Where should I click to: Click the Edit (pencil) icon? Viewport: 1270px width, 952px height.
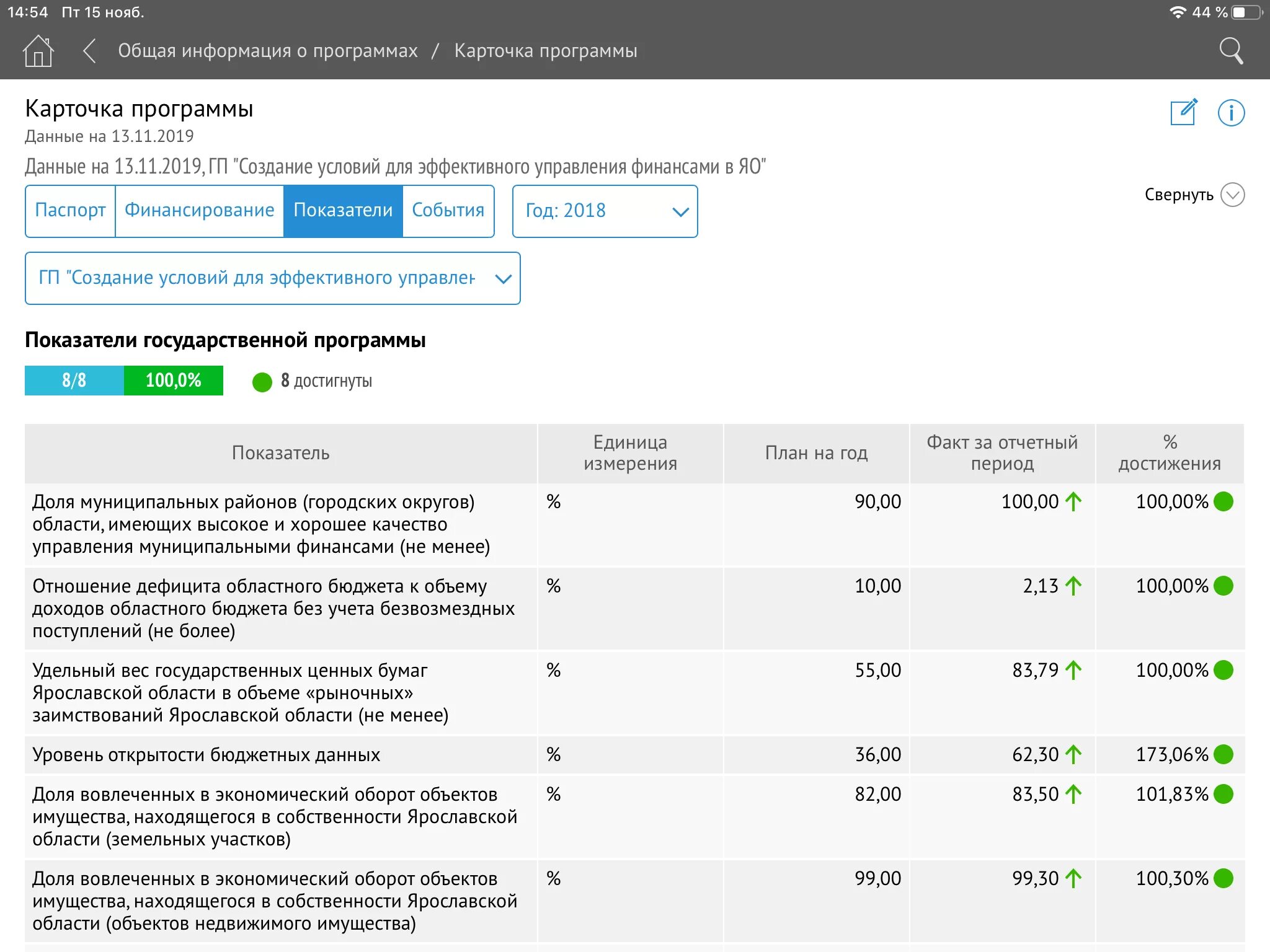pos(1183,112)
